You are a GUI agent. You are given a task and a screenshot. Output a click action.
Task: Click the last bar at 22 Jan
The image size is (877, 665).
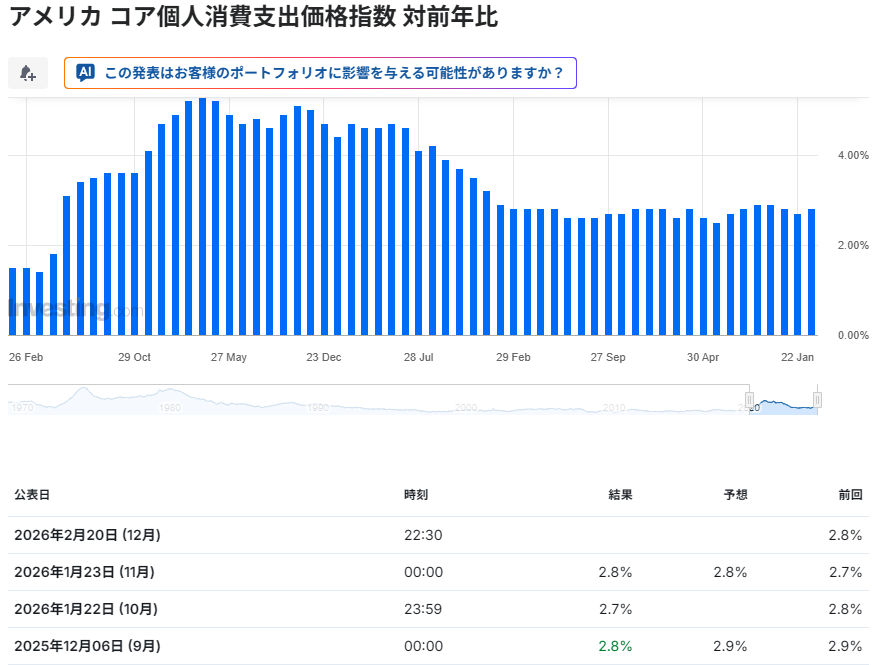812,272
